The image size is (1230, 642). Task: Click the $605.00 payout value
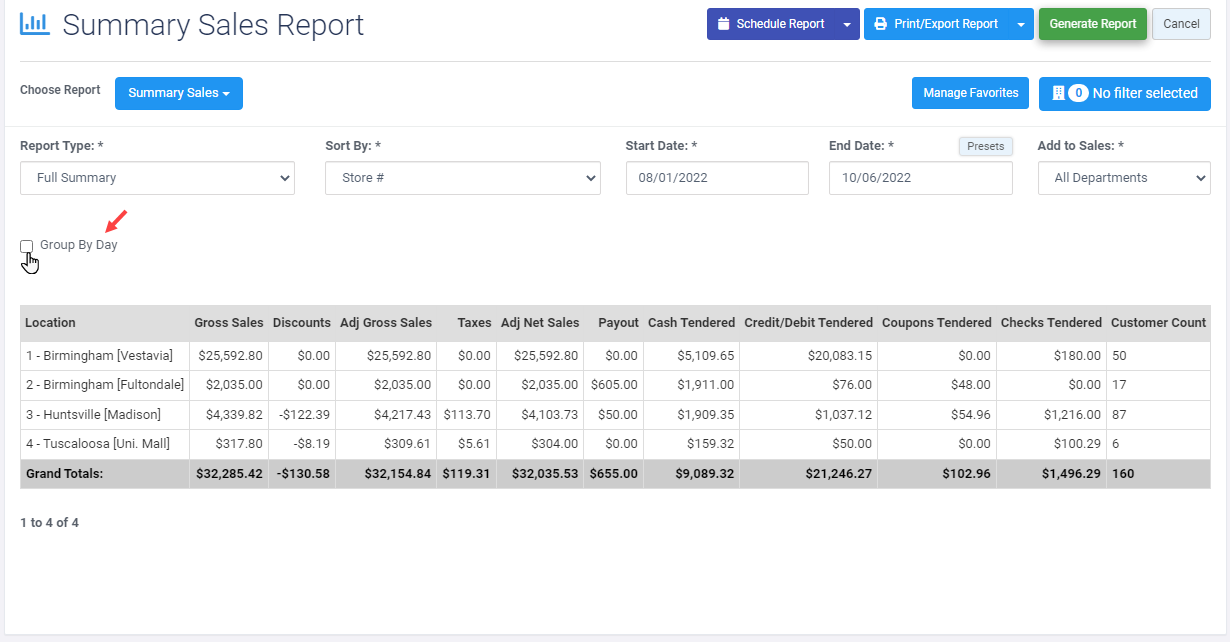614,385
